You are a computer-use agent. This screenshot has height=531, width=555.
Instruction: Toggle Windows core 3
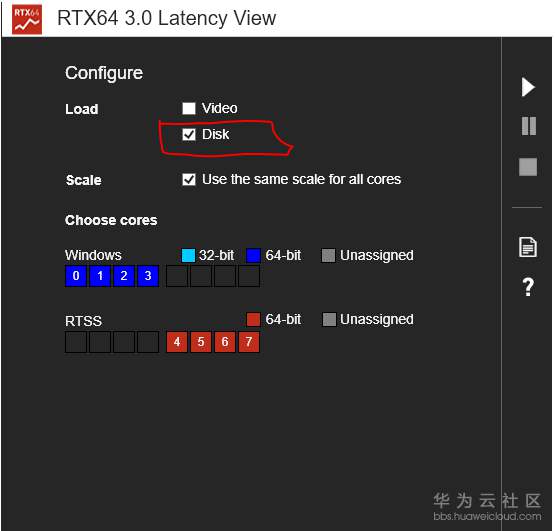click(x=148, y=276)
